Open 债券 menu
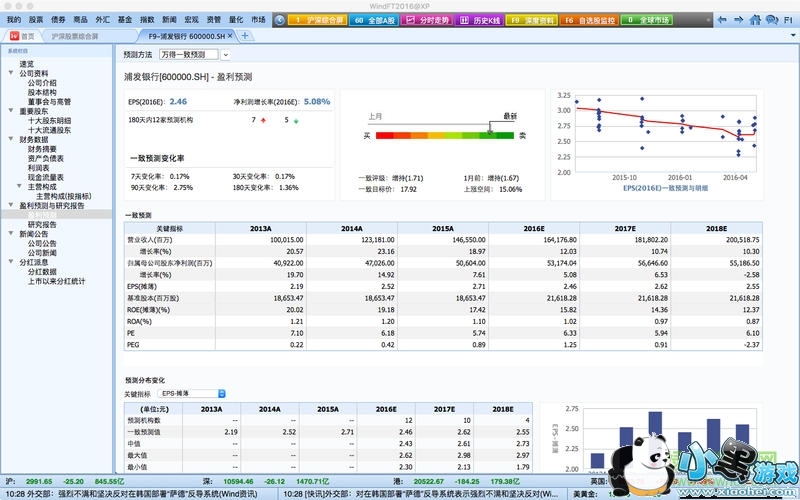 coord(58,19)
